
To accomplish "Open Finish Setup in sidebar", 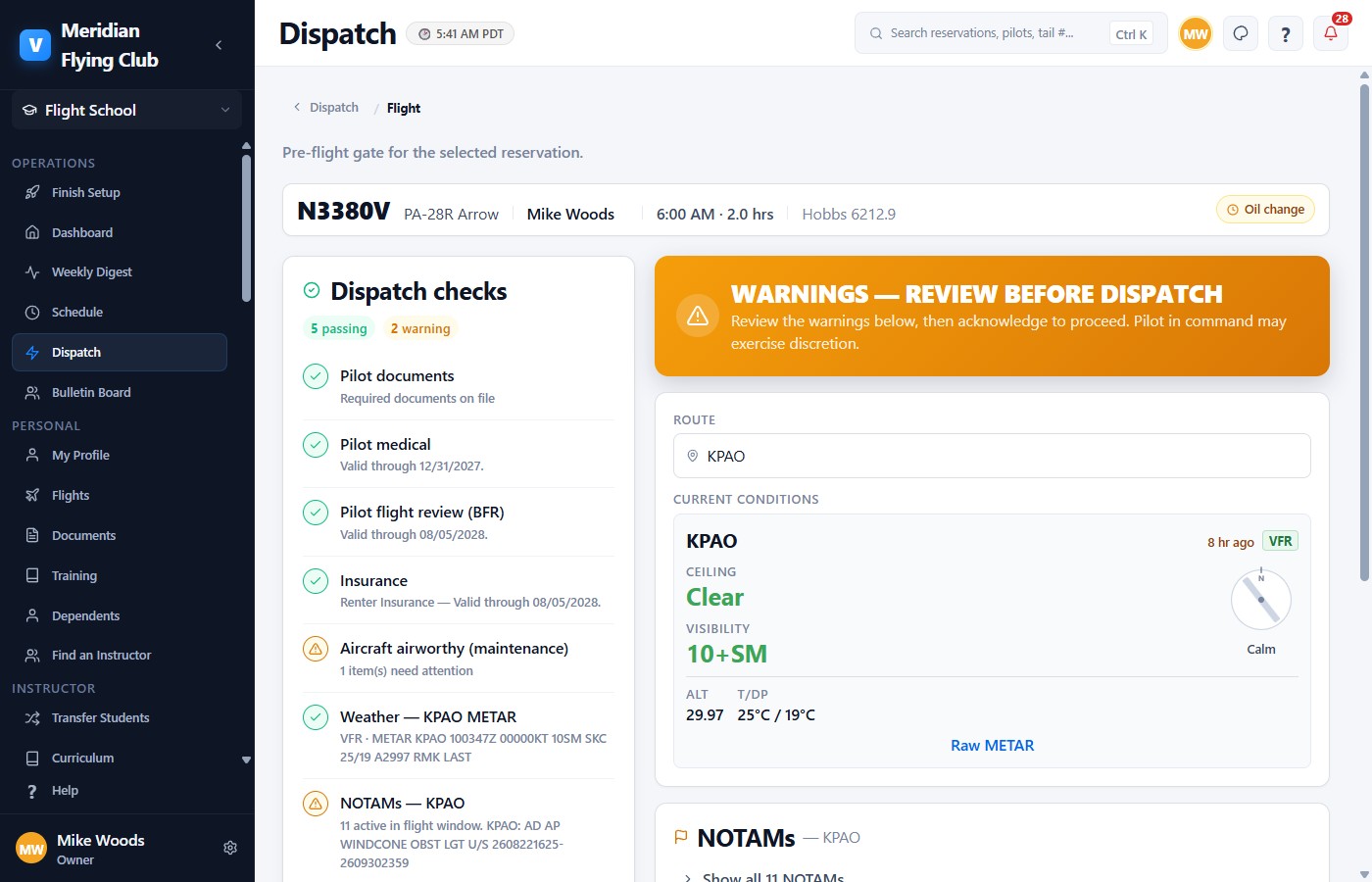I will [120, 193].
